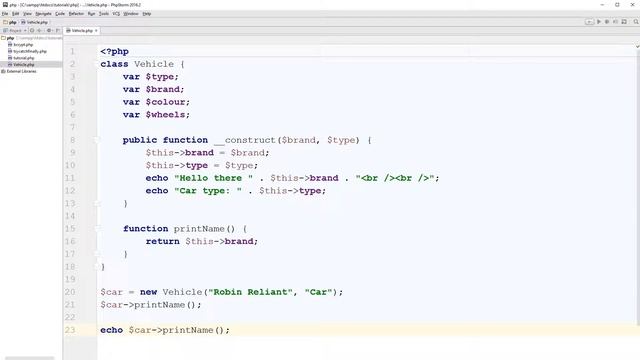Open the File menu

[x=5, y=13]
